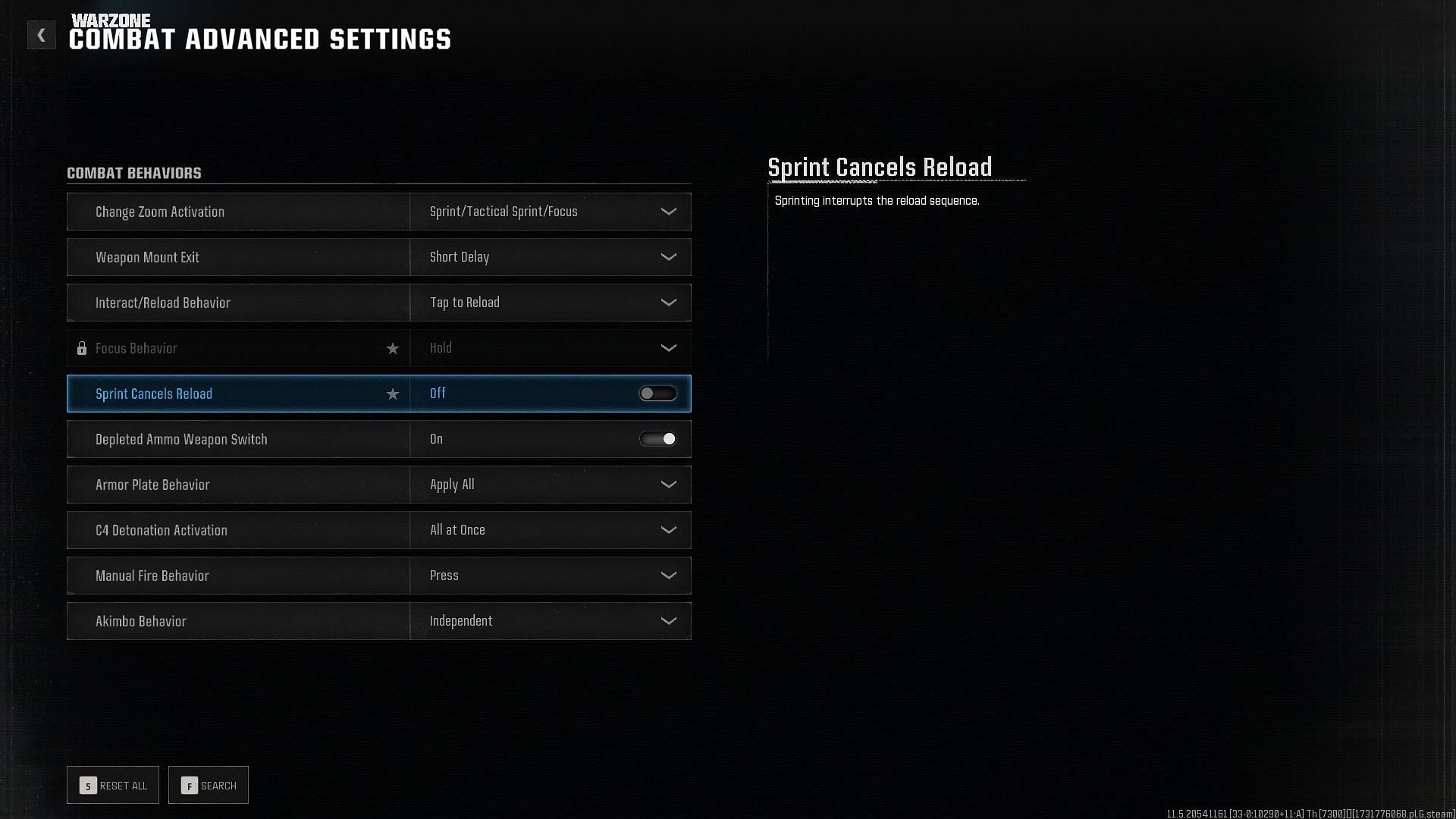Image resolution: width=1456 pixels, height=819 pixels.
Task: Click Akimbo Behavior dropdown expander
Action: coord(668,620)
